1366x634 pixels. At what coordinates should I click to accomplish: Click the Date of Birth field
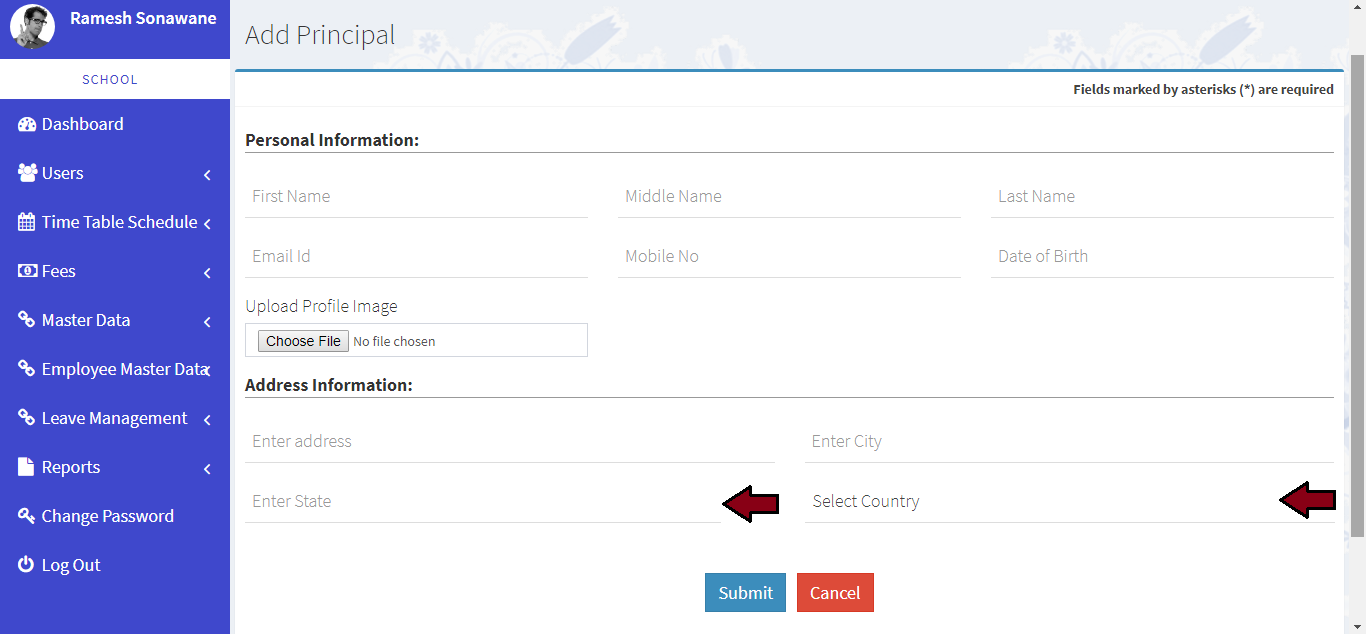tap(1161, 256)
